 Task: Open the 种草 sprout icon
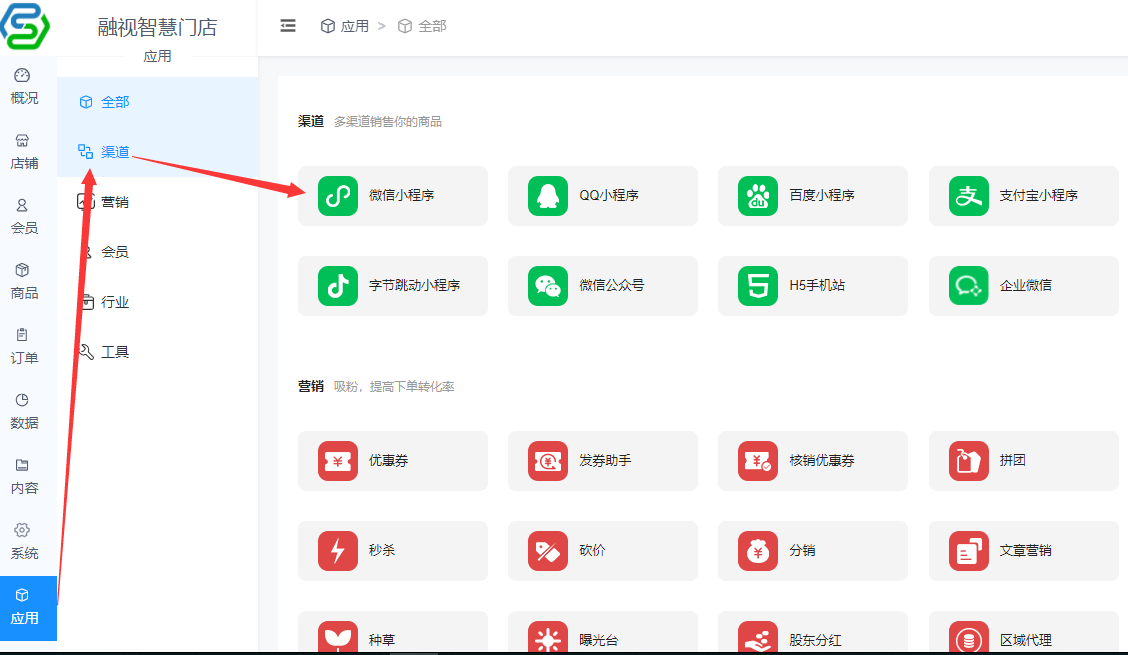(337, 637)
